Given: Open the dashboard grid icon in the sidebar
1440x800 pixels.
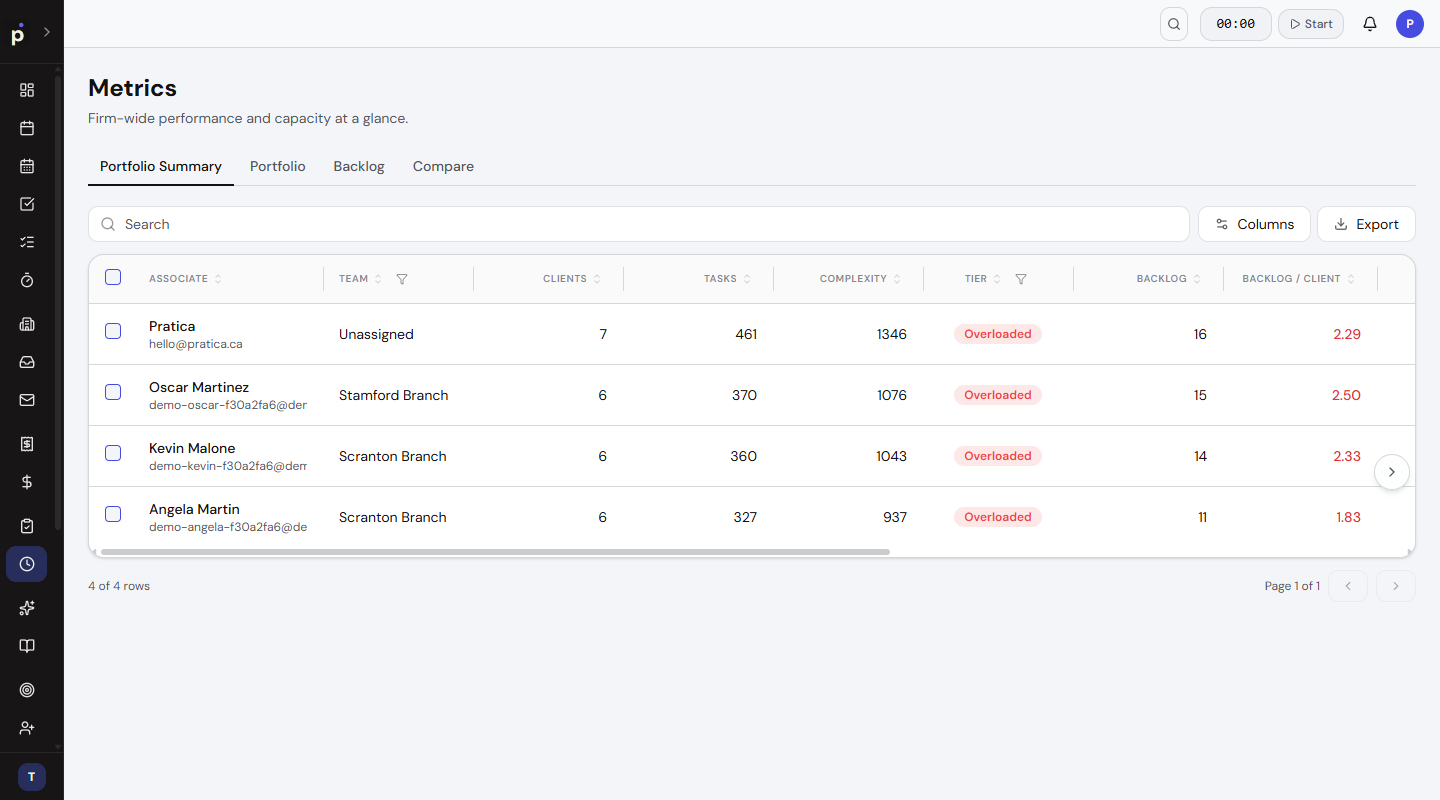Looking at the screenshot, I should pos(27,90).
